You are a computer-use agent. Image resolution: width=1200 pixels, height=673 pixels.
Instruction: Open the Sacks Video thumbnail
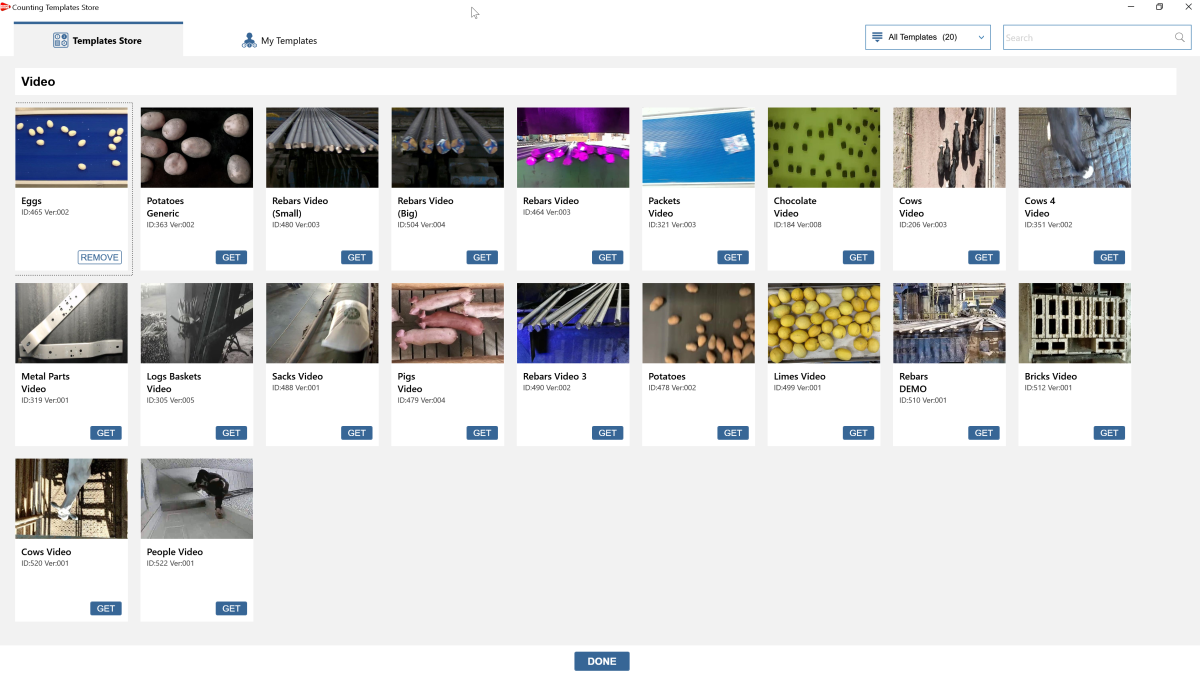(322, 323)
